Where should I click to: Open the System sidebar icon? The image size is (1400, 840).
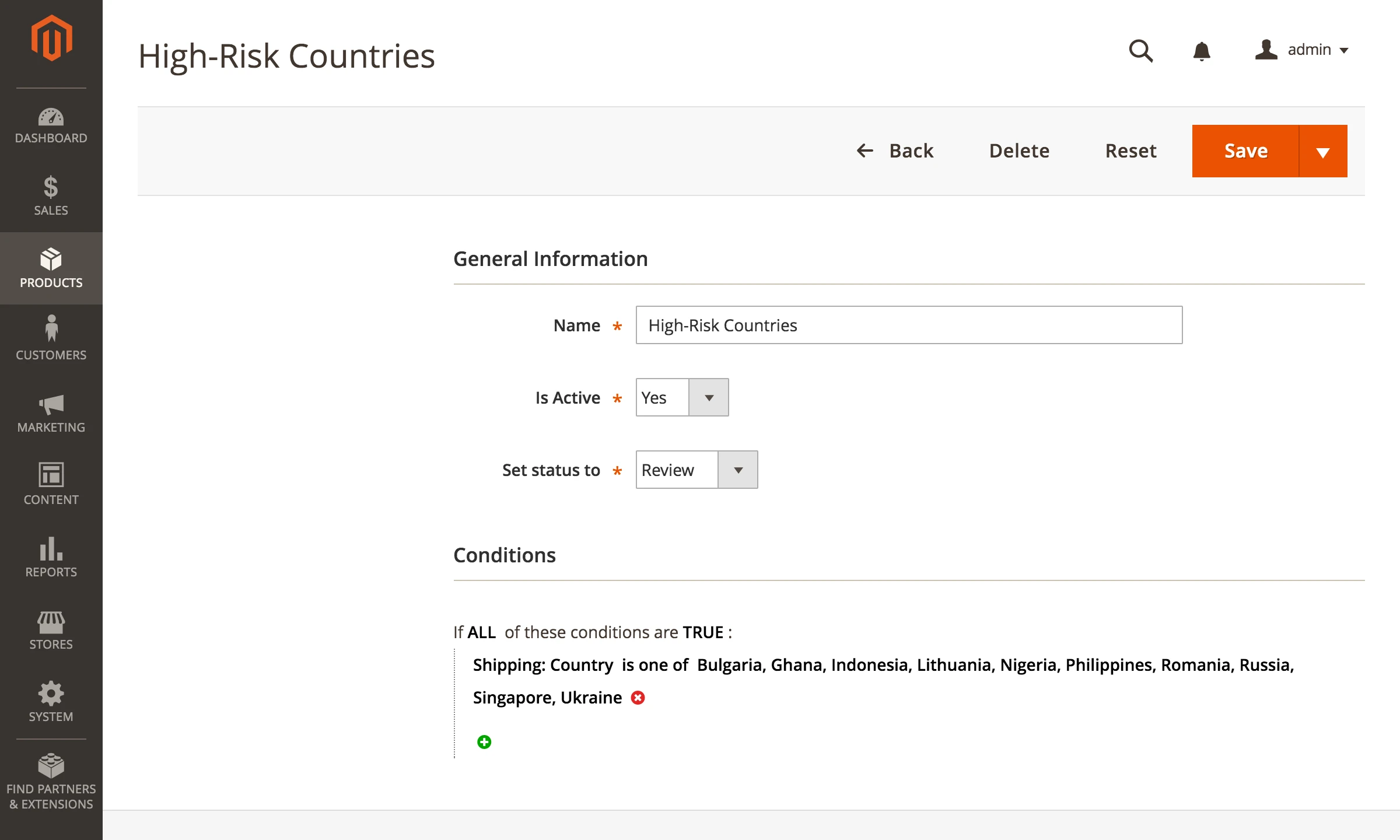point(51,694)
